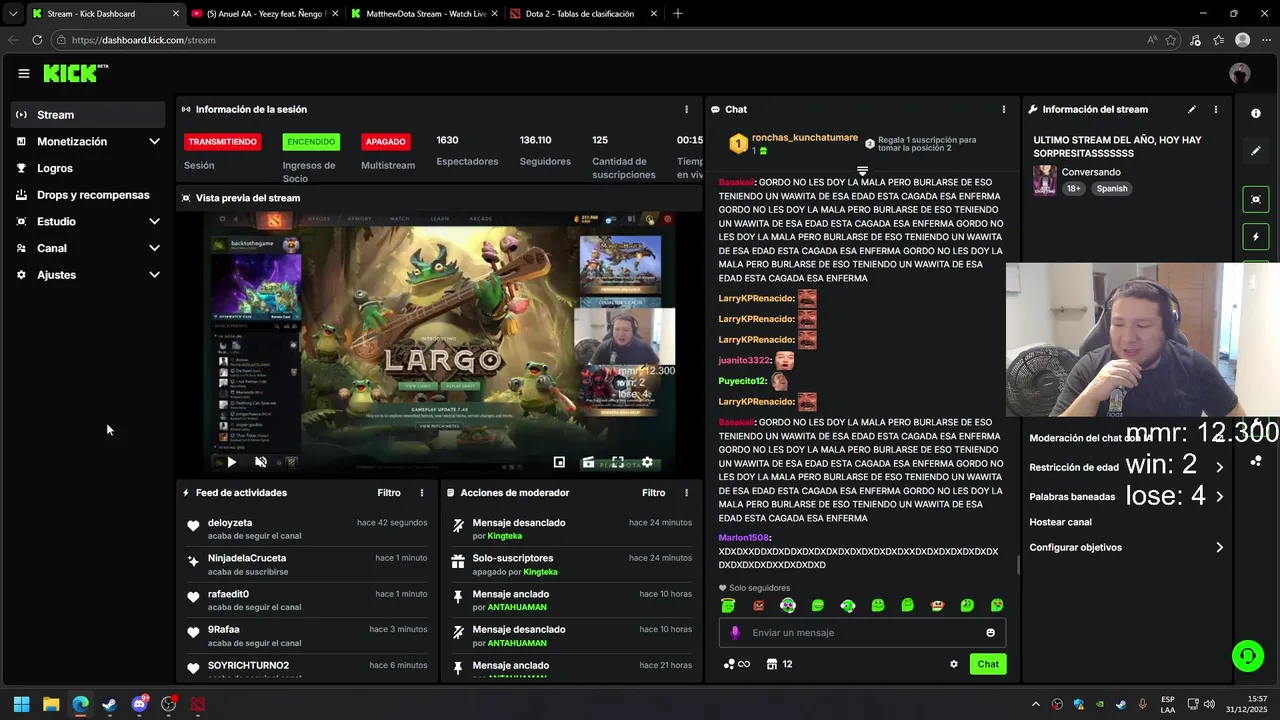
Task: Open ANTAHUAMAN's Mensaje anclado entry
Action: (x=571, y=600)
